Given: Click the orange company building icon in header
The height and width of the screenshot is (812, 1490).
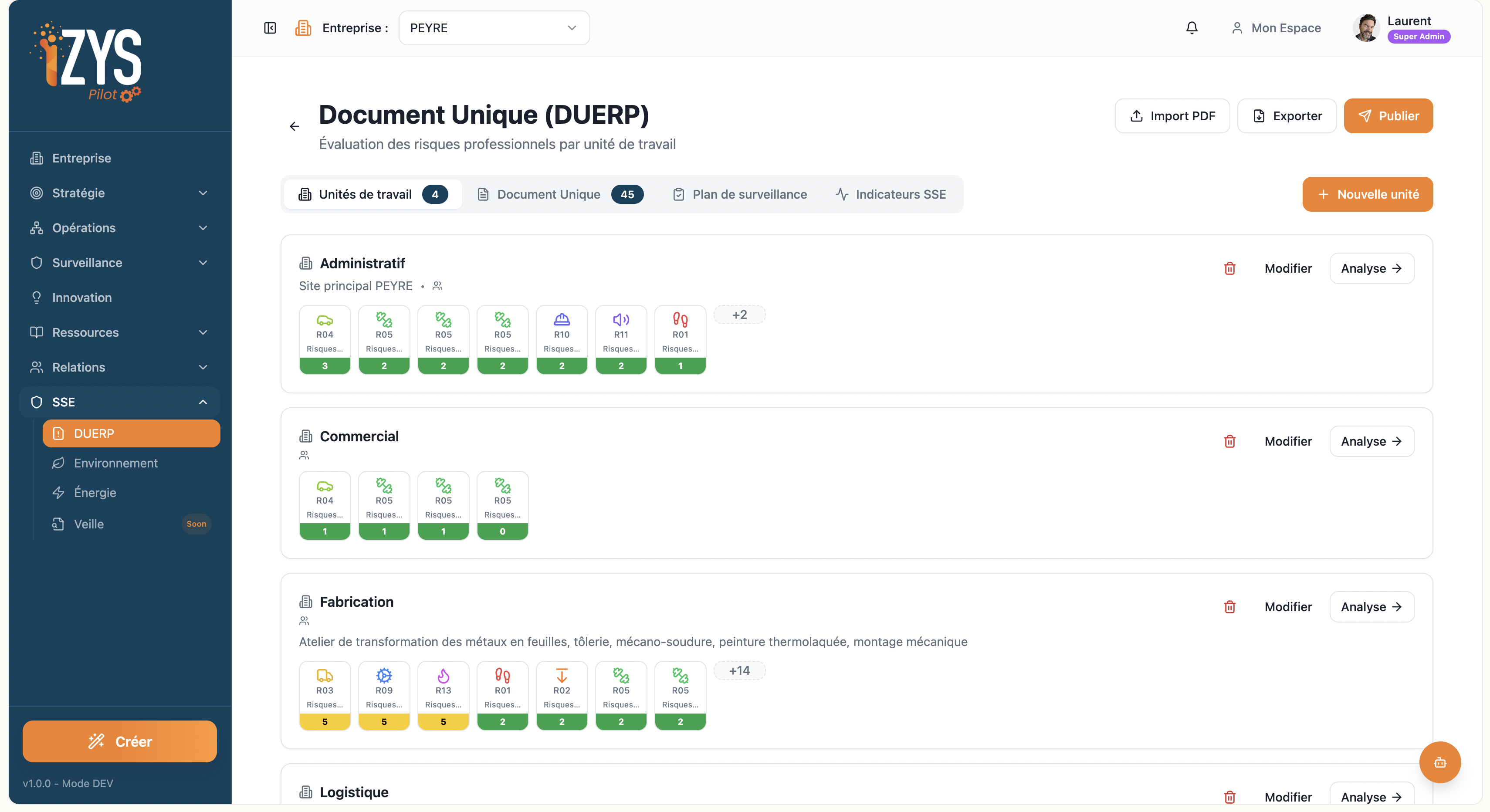Looking at the screenshot, I should click(303, 28).
